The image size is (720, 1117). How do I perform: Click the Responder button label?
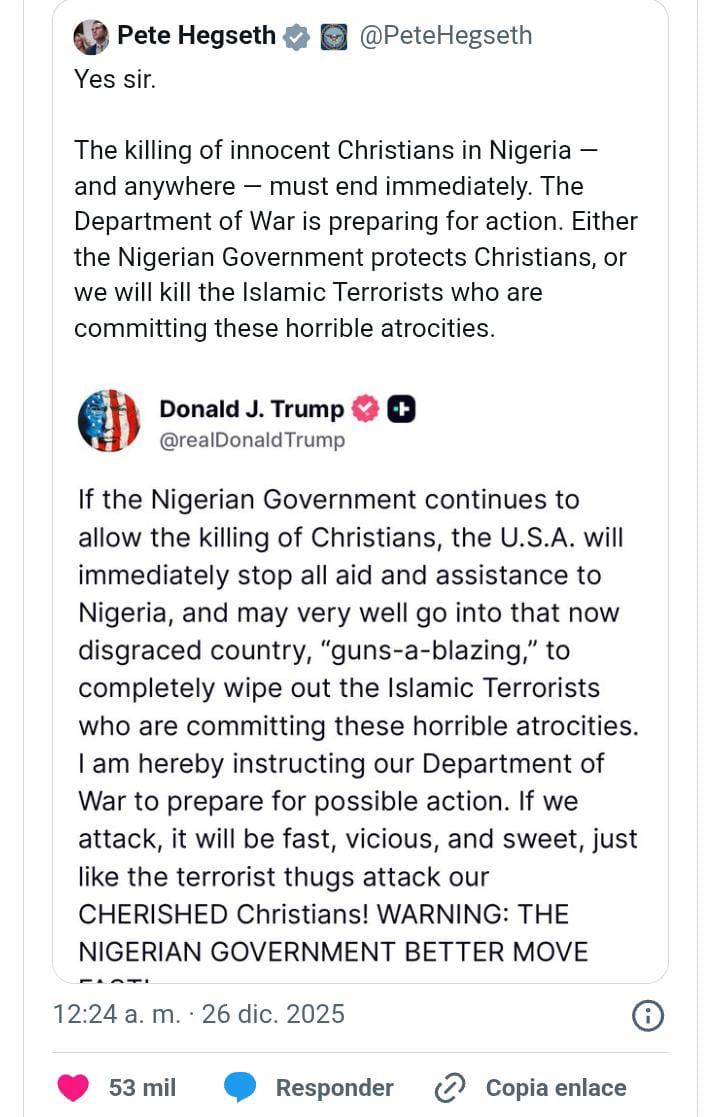pyautogui.click(x=334, y=1088)
